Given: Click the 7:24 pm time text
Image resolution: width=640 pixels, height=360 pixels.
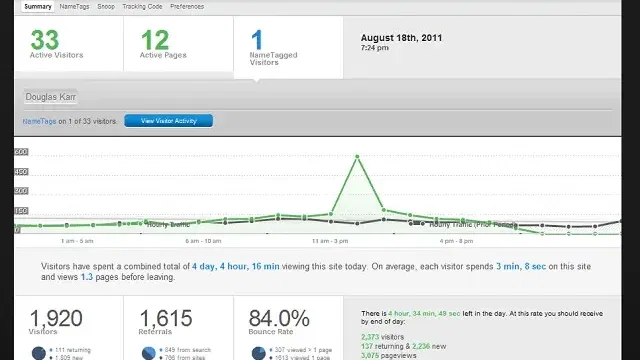Looking at the screenshot, I should click(375, 48).
